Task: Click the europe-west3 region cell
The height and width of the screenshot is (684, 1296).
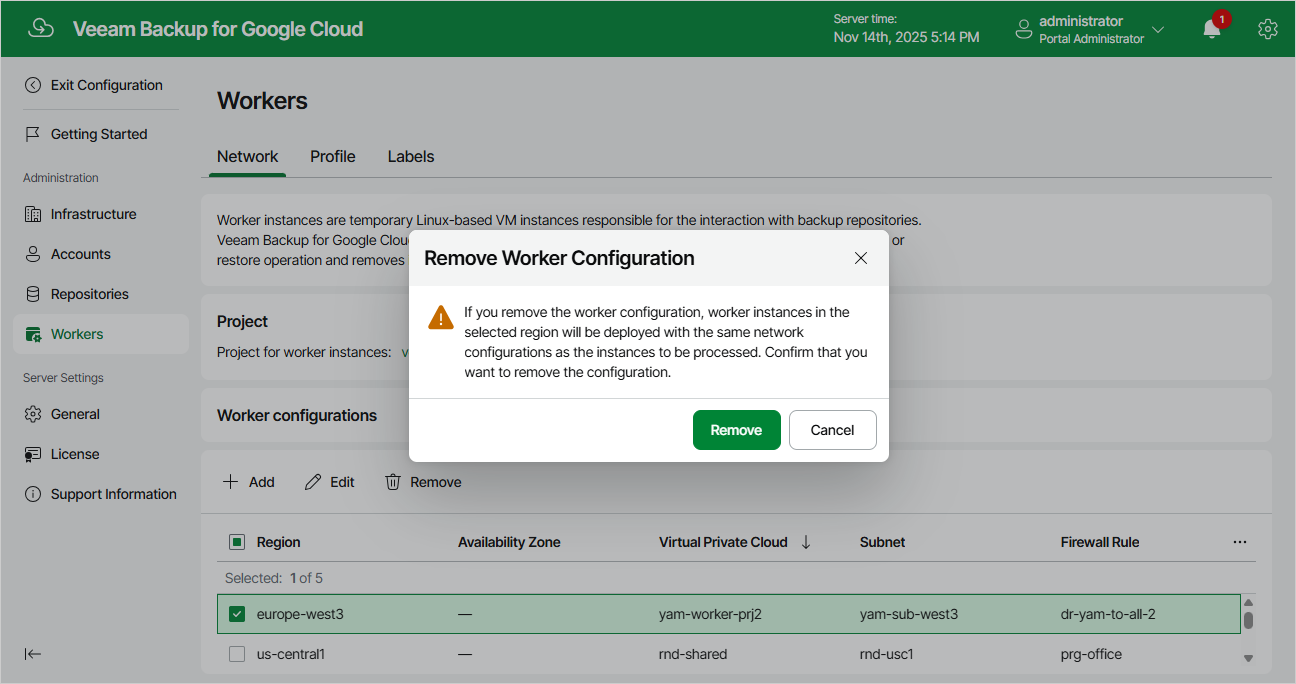Action: (x=300, y=614)
